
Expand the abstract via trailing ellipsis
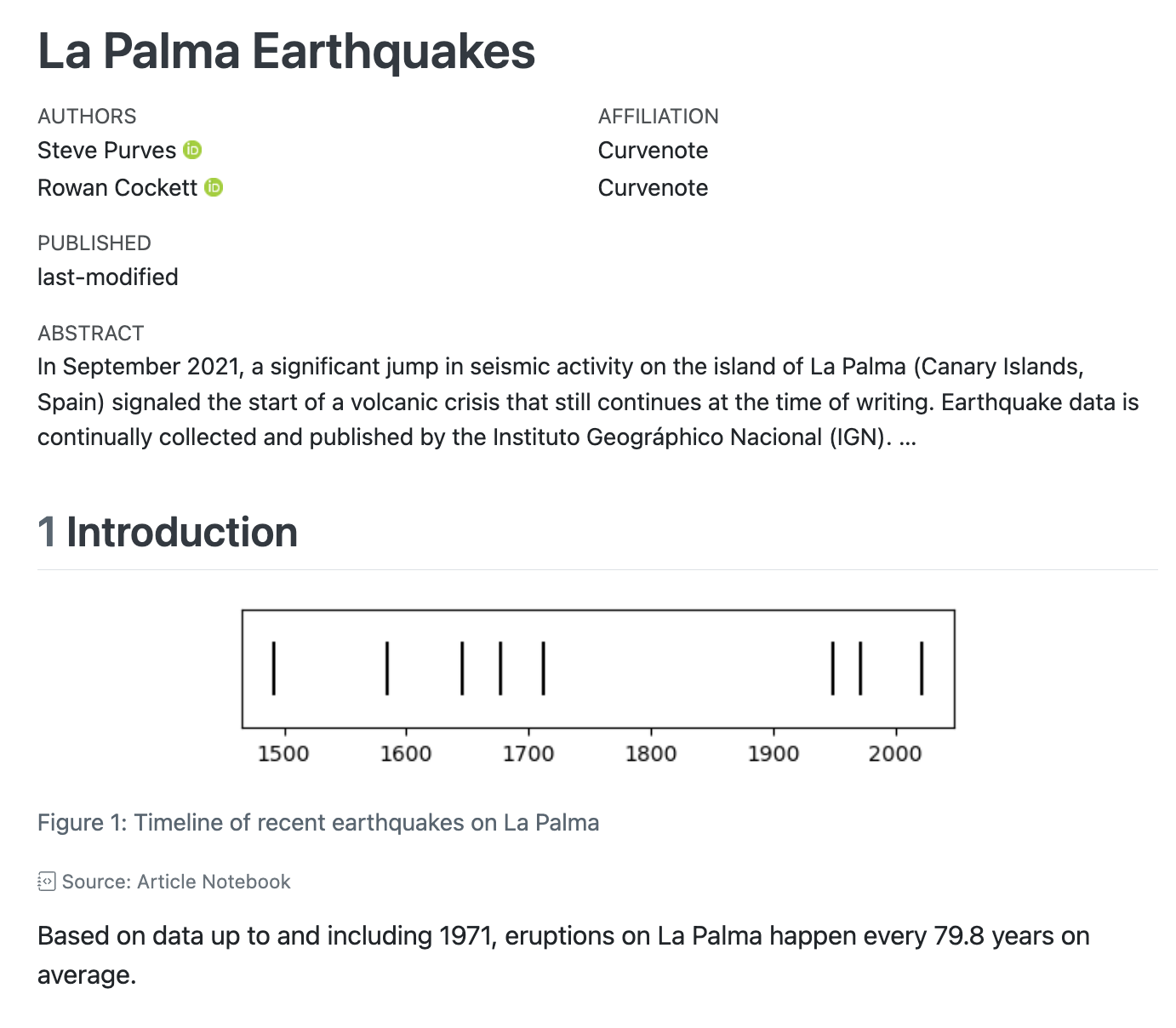[907, 437]
